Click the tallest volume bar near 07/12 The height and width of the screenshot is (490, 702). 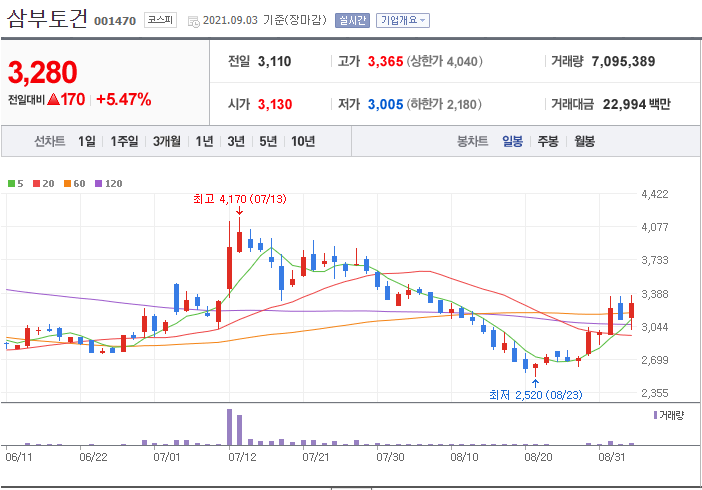click(229, 427)
